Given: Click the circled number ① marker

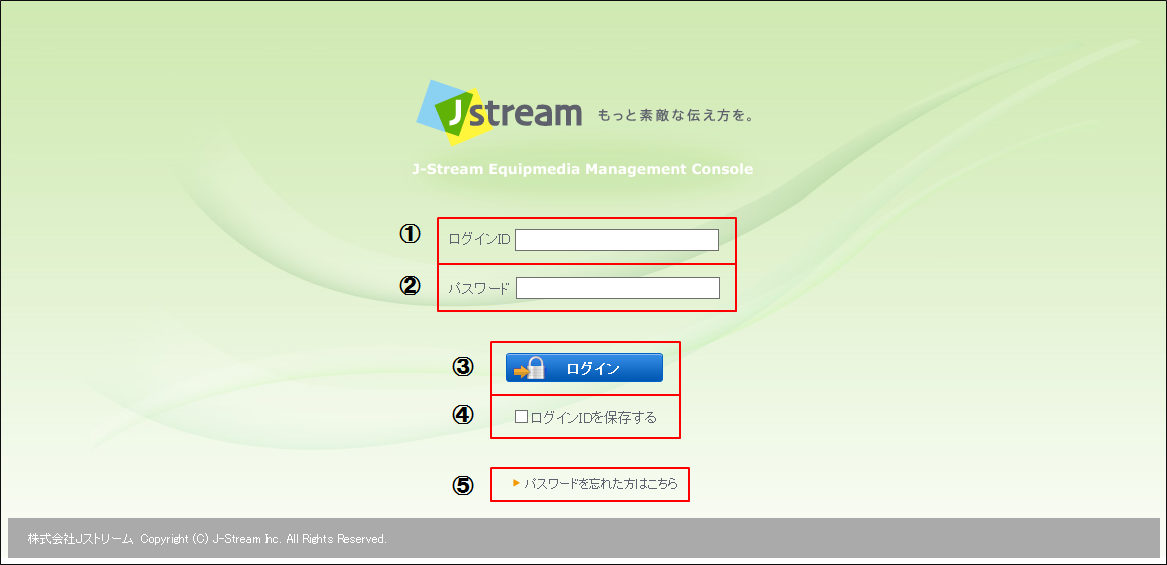Looking at the screenshot, I should 409,234.
